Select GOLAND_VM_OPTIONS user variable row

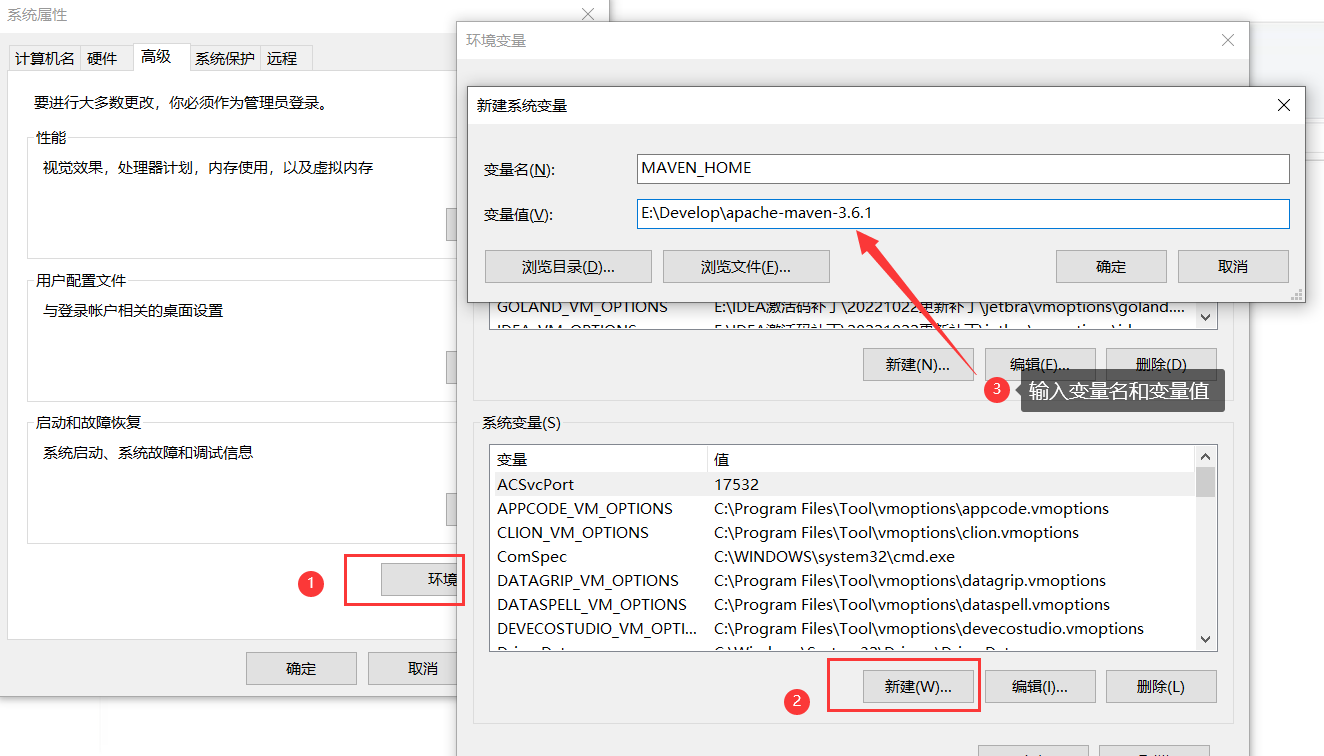click(844, 307)
